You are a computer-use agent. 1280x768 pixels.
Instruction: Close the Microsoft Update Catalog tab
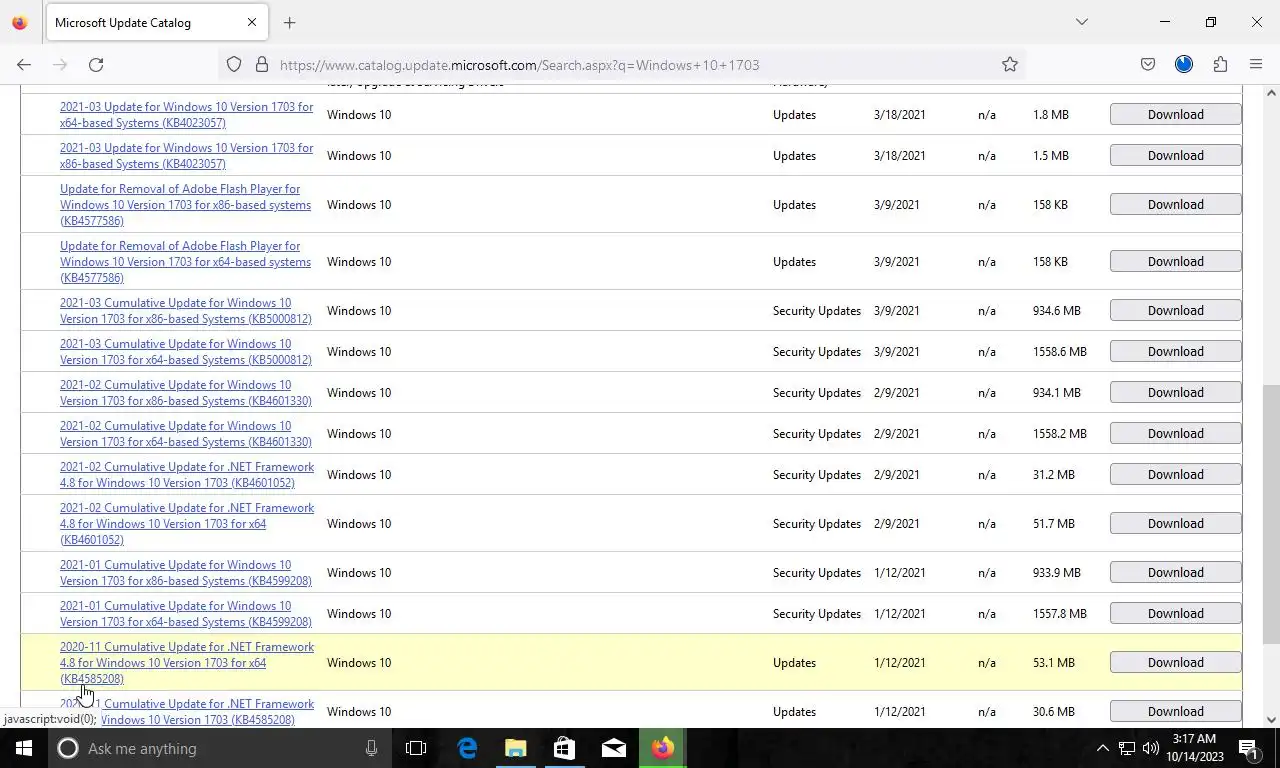point(251,22)
